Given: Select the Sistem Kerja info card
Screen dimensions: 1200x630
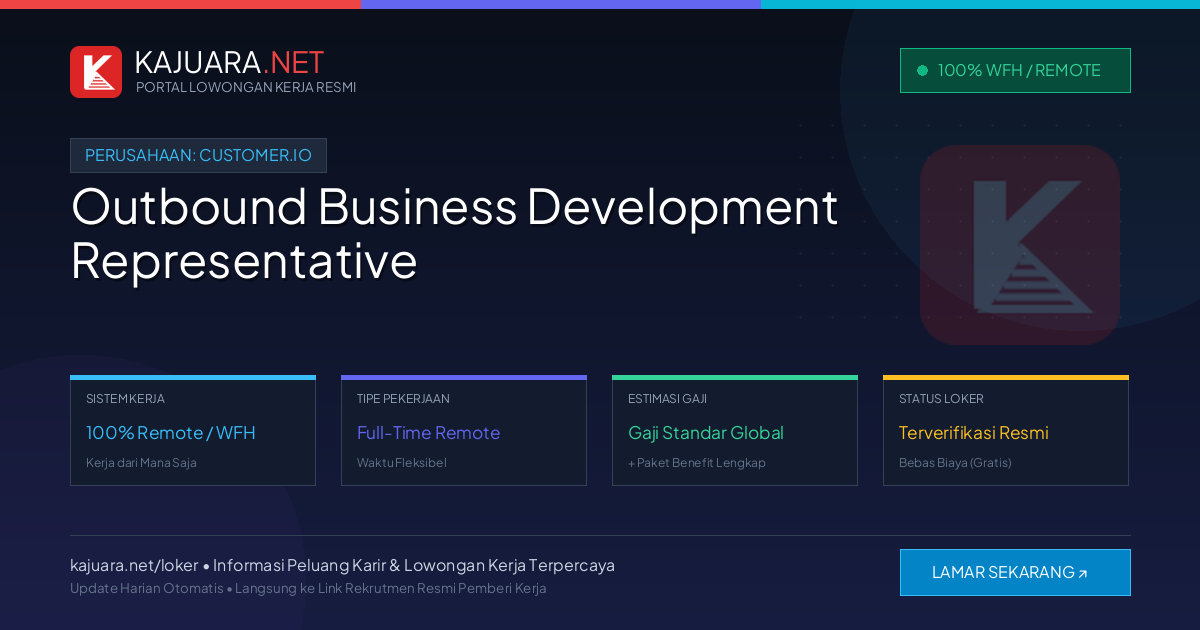Looking at the screenshot, I should pos(193,430).
